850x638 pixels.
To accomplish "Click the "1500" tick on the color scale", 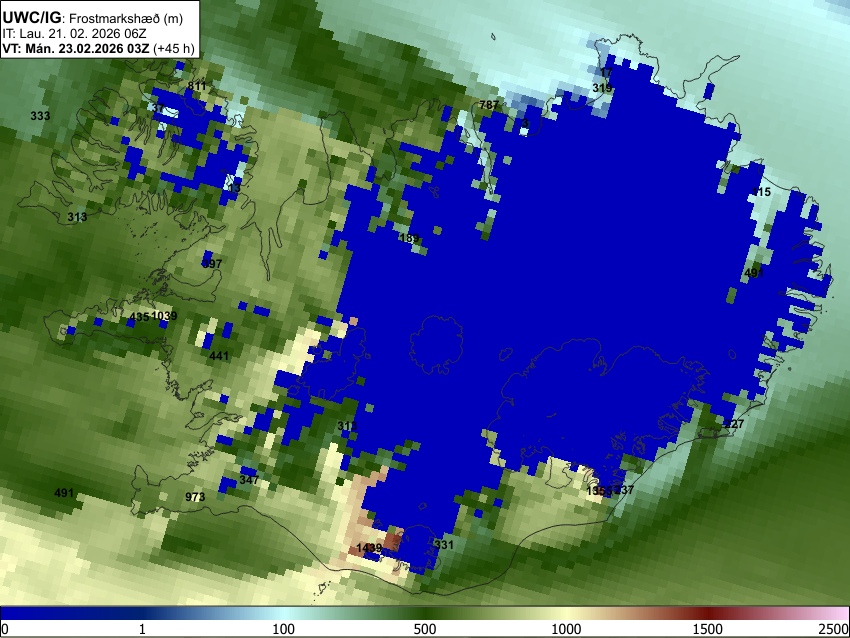I will tap(707, 629).
